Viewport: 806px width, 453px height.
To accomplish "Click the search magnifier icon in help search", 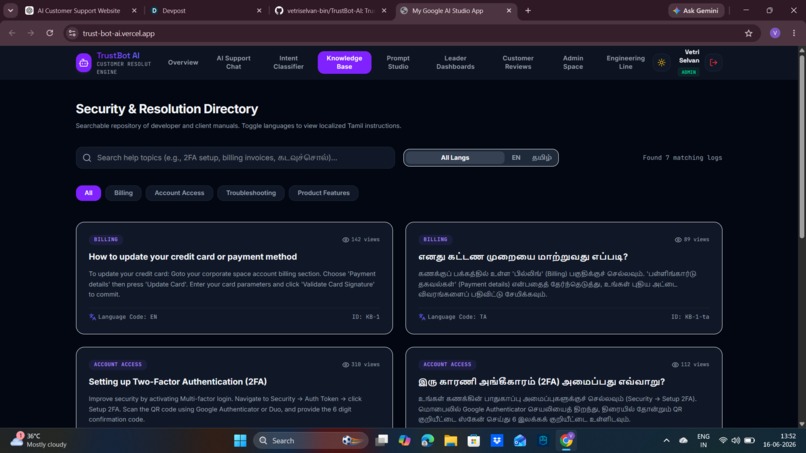I will (87, 158).
